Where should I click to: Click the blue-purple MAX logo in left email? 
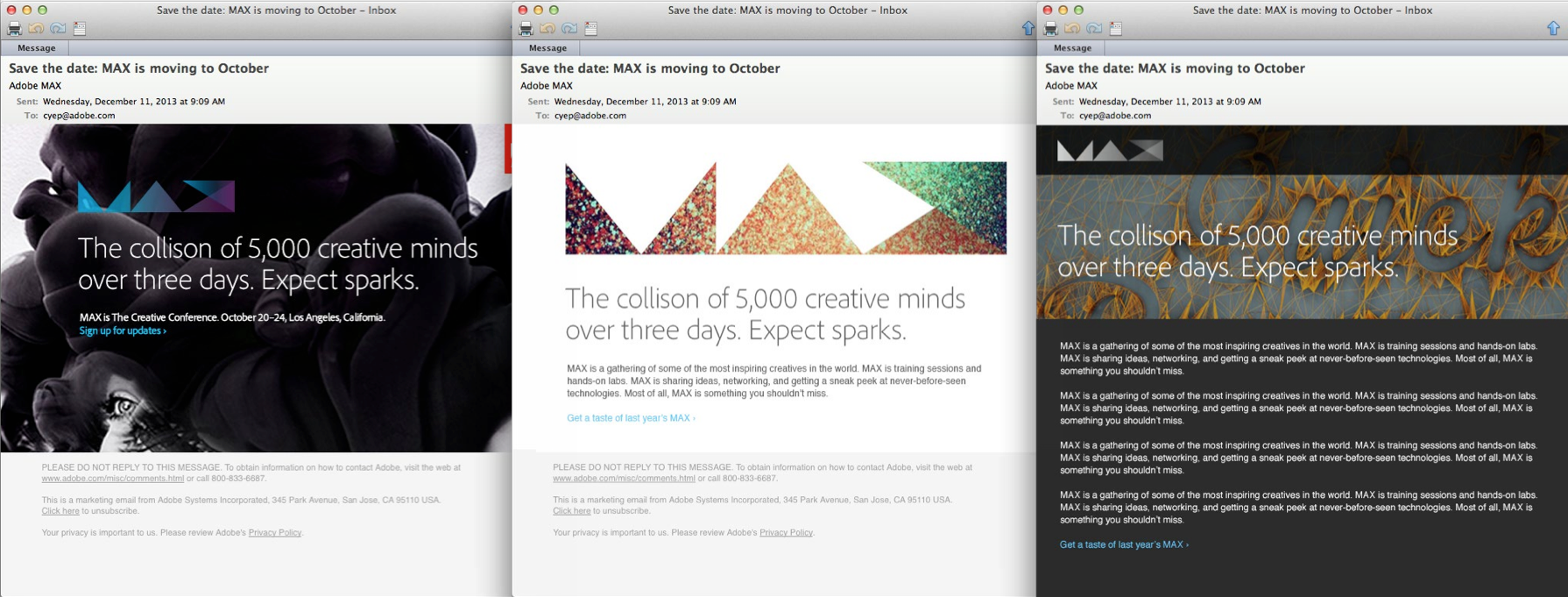(156, 196)
